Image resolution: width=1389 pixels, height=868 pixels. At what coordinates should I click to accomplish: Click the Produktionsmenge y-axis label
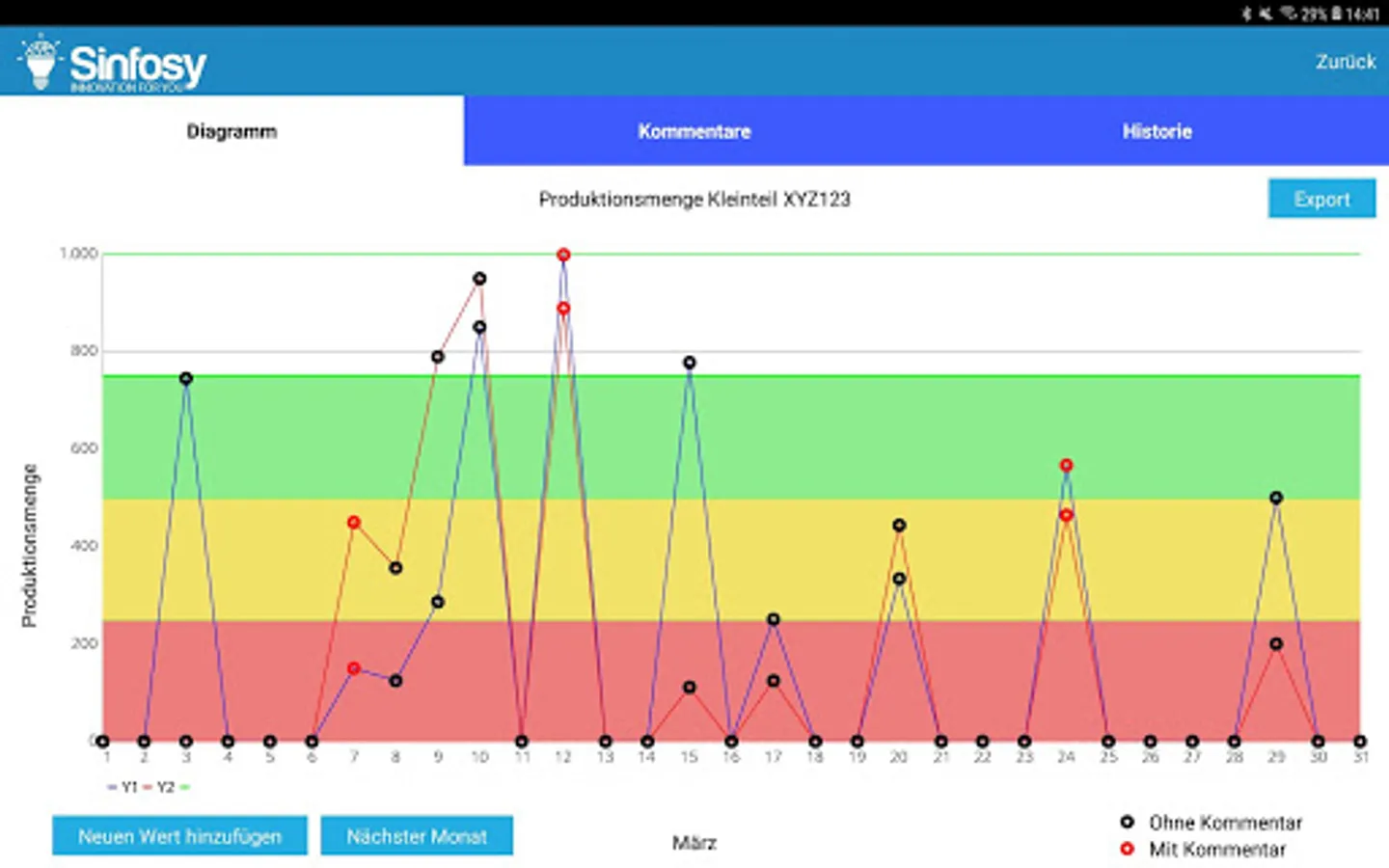pyautogui.click(x=30, y=545)
